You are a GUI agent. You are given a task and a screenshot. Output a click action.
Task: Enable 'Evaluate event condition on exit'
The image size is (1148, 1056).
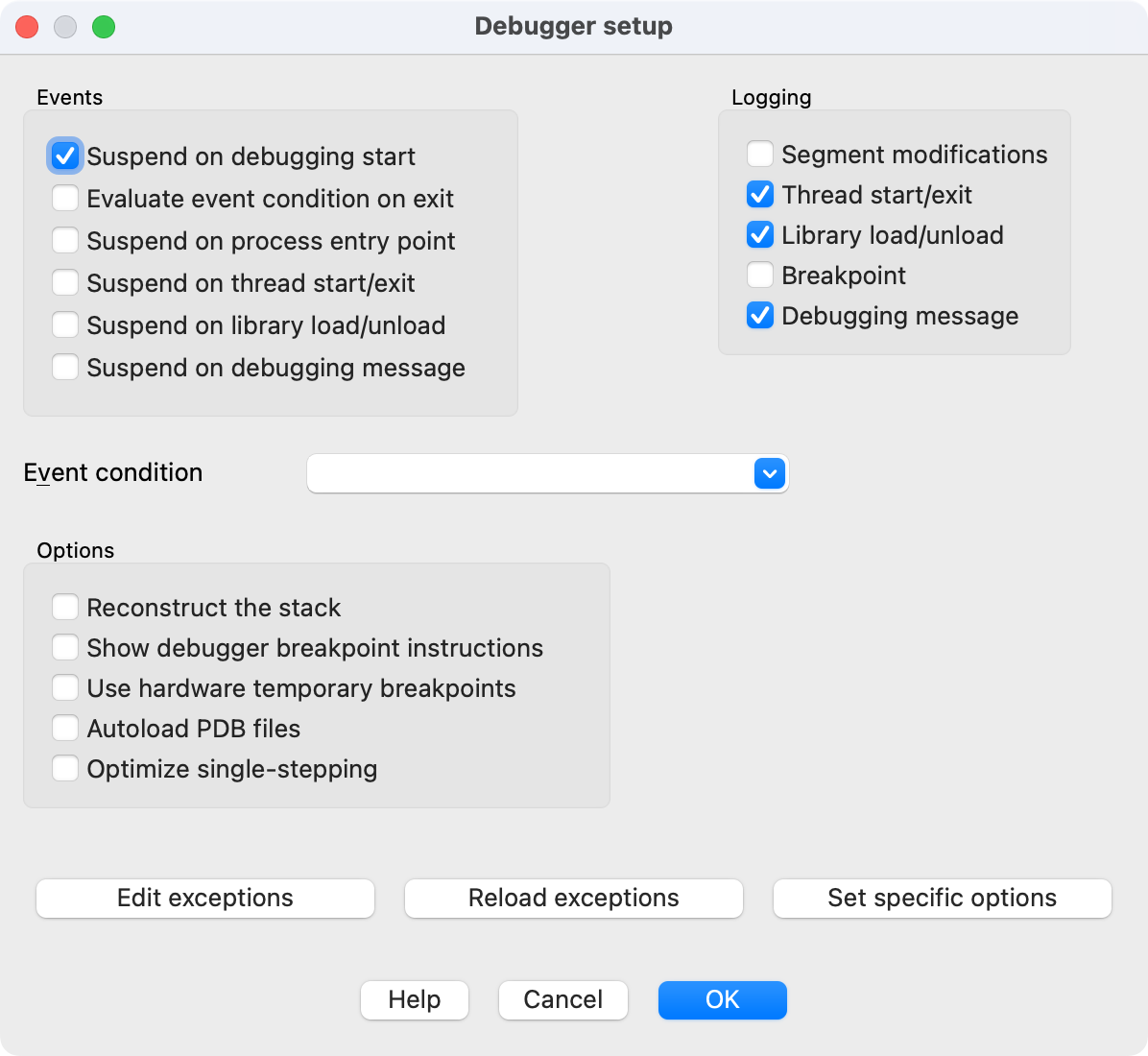65,198
